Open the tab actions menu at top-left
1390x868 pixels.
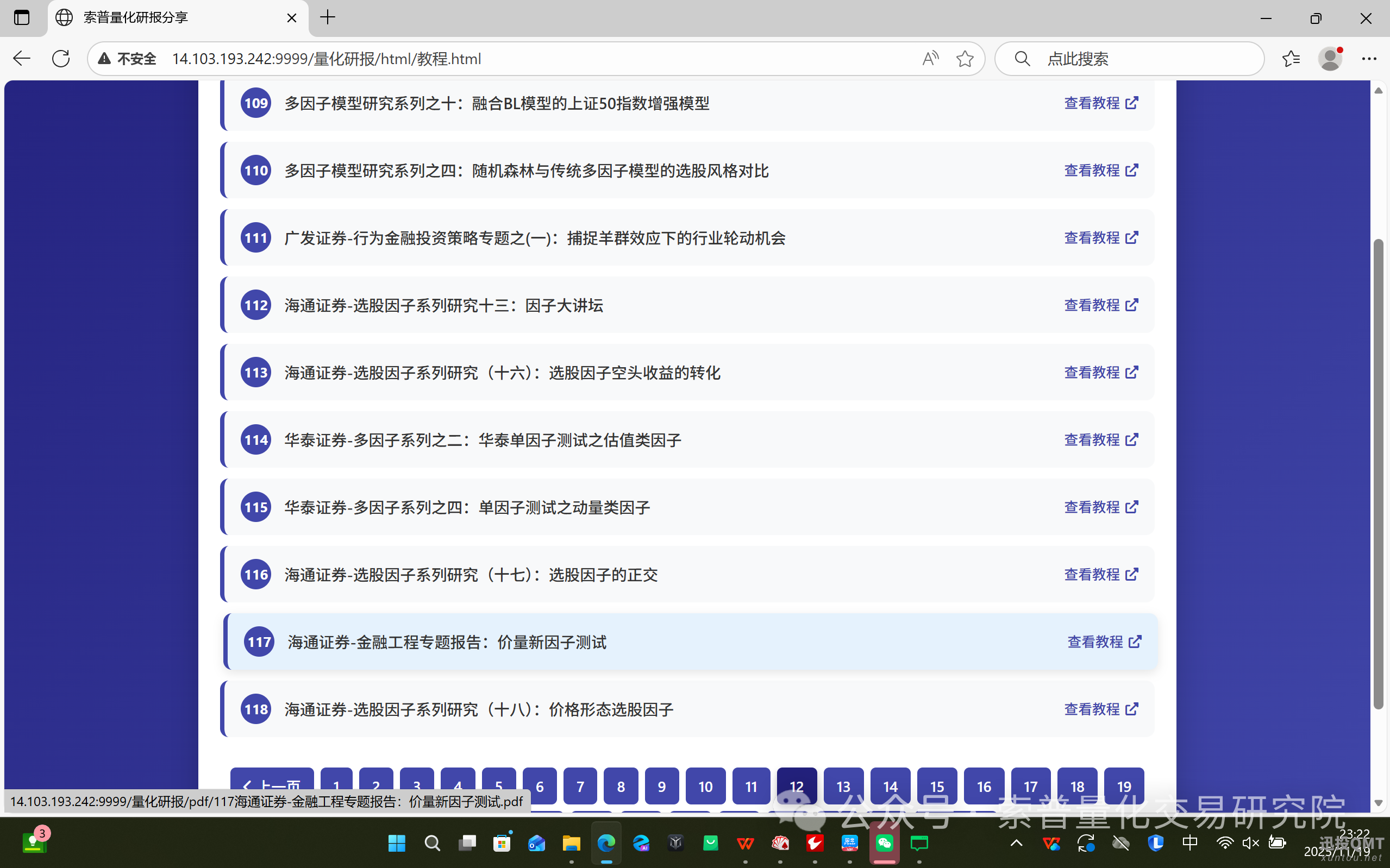coord(22,18)
